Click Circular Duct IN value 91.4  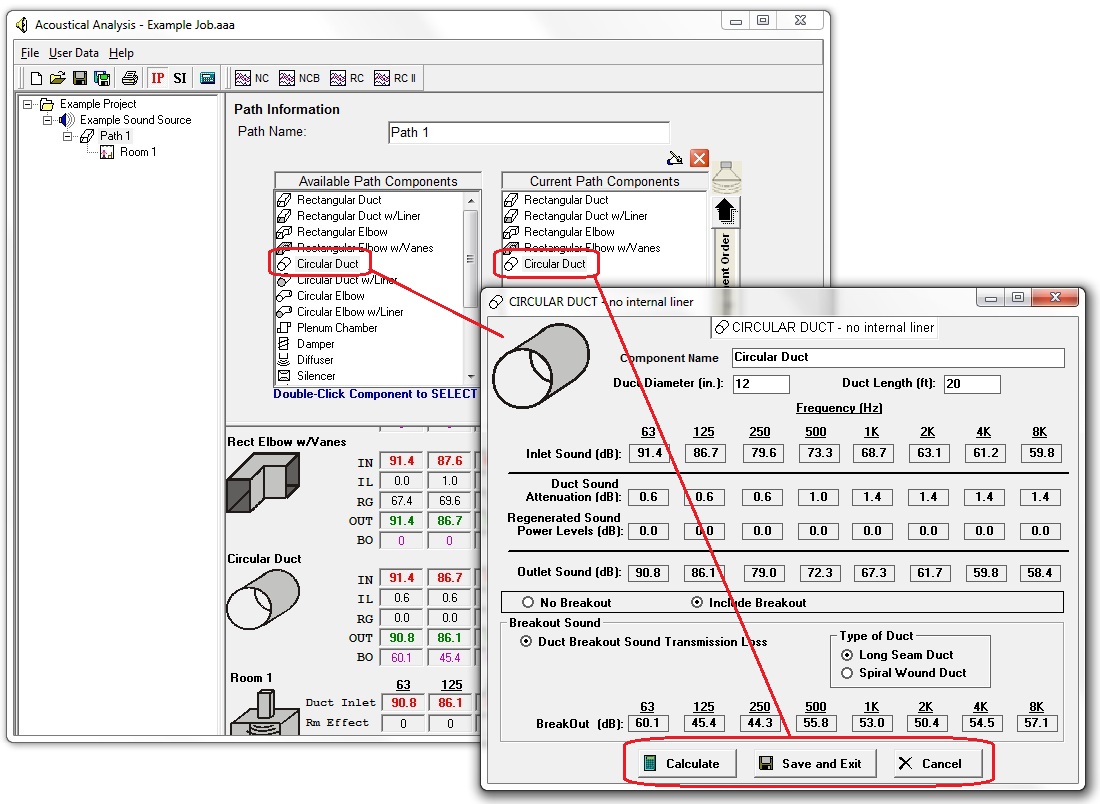[401, 578]
